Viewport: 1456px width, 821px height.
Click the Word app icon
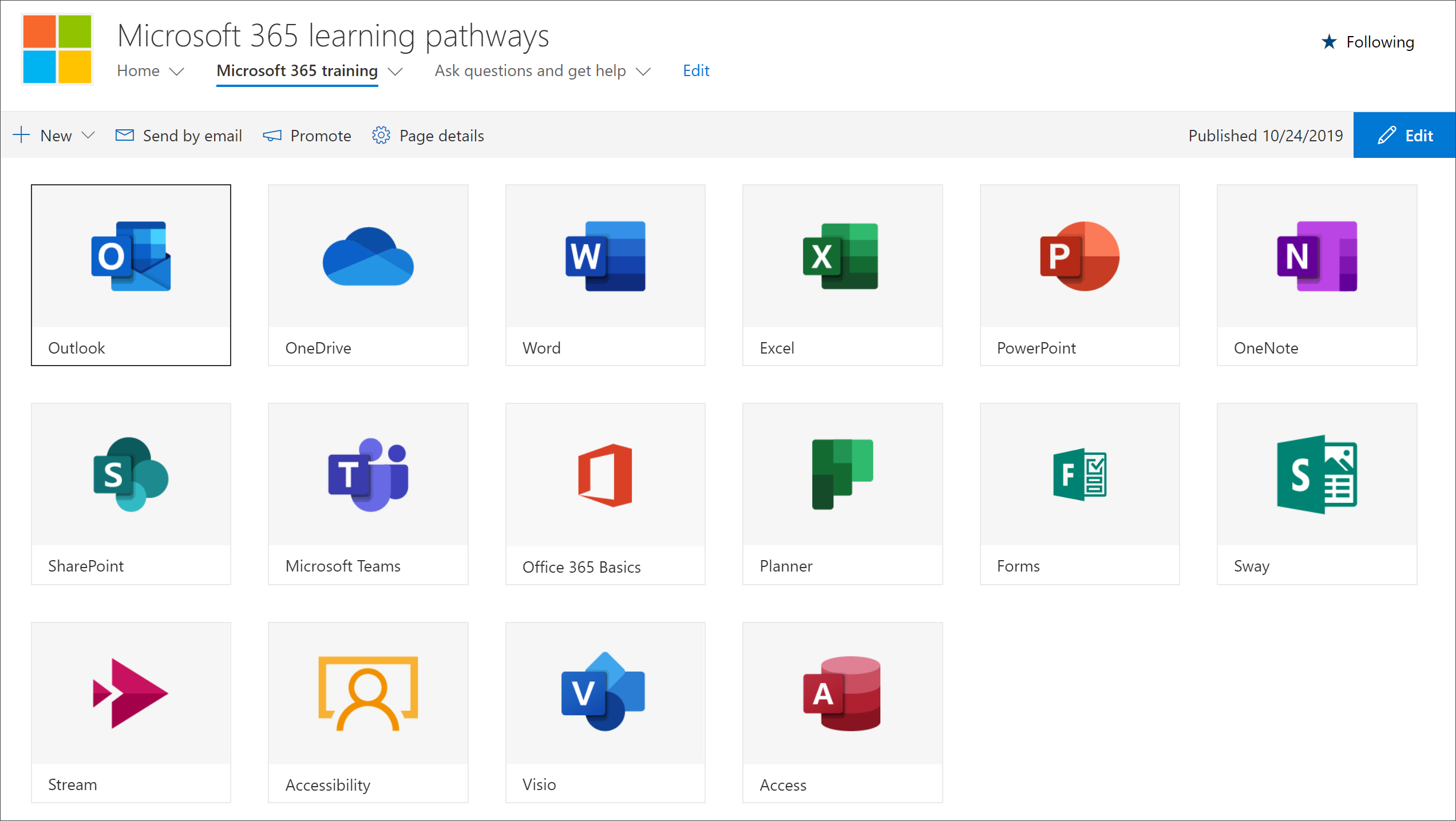tap(606, 256)
